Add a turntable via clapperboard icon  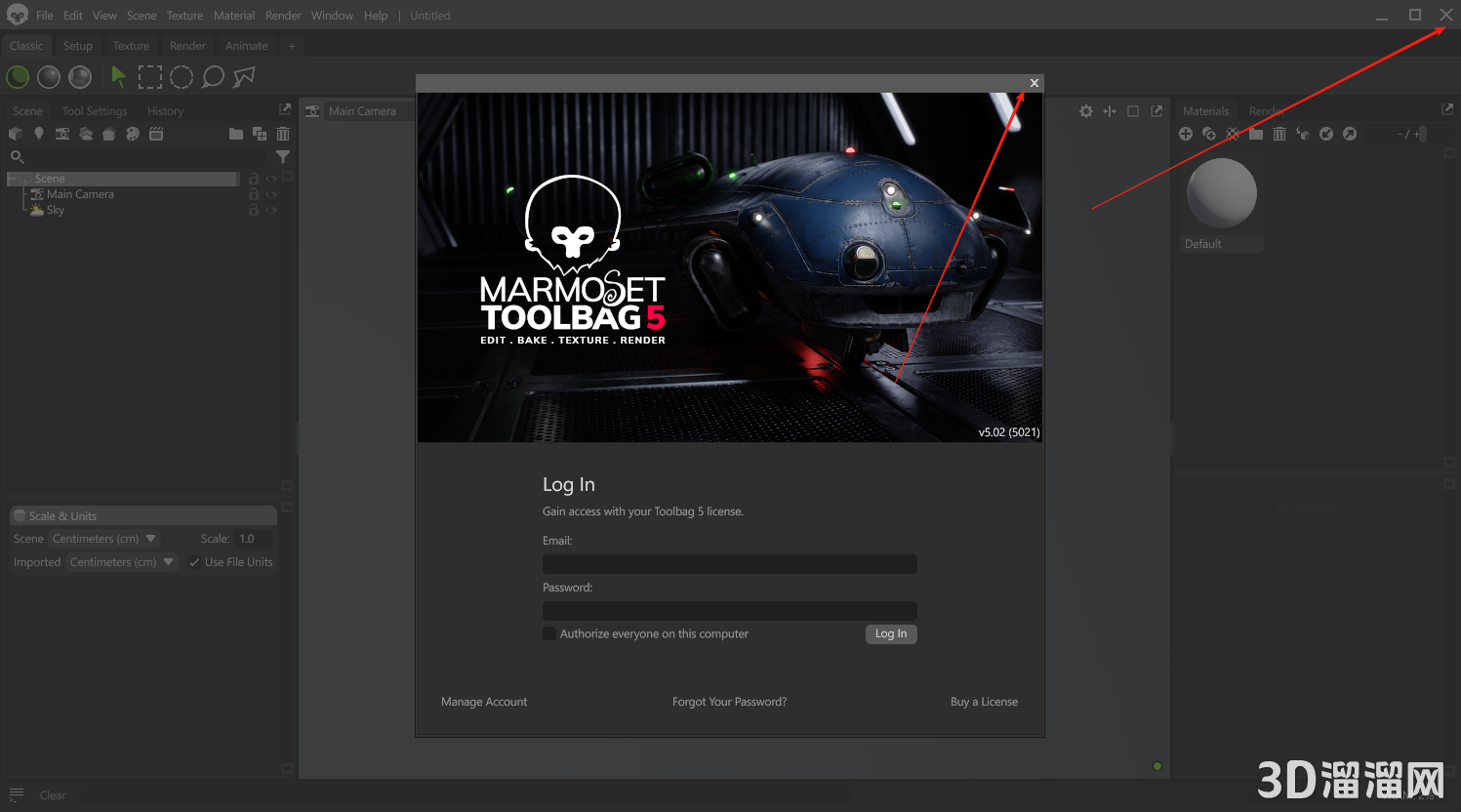click(156, 134)
